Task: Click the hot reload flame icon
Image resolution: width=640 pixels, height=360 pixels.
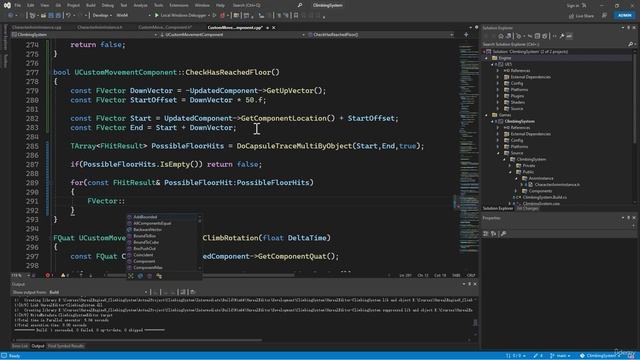Action: [222, 16]
